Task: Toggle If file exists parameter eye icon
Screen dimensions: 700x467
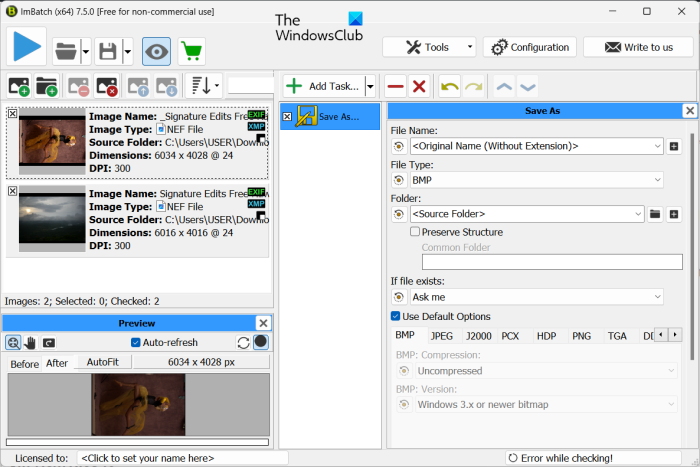Action: point(399,297)
